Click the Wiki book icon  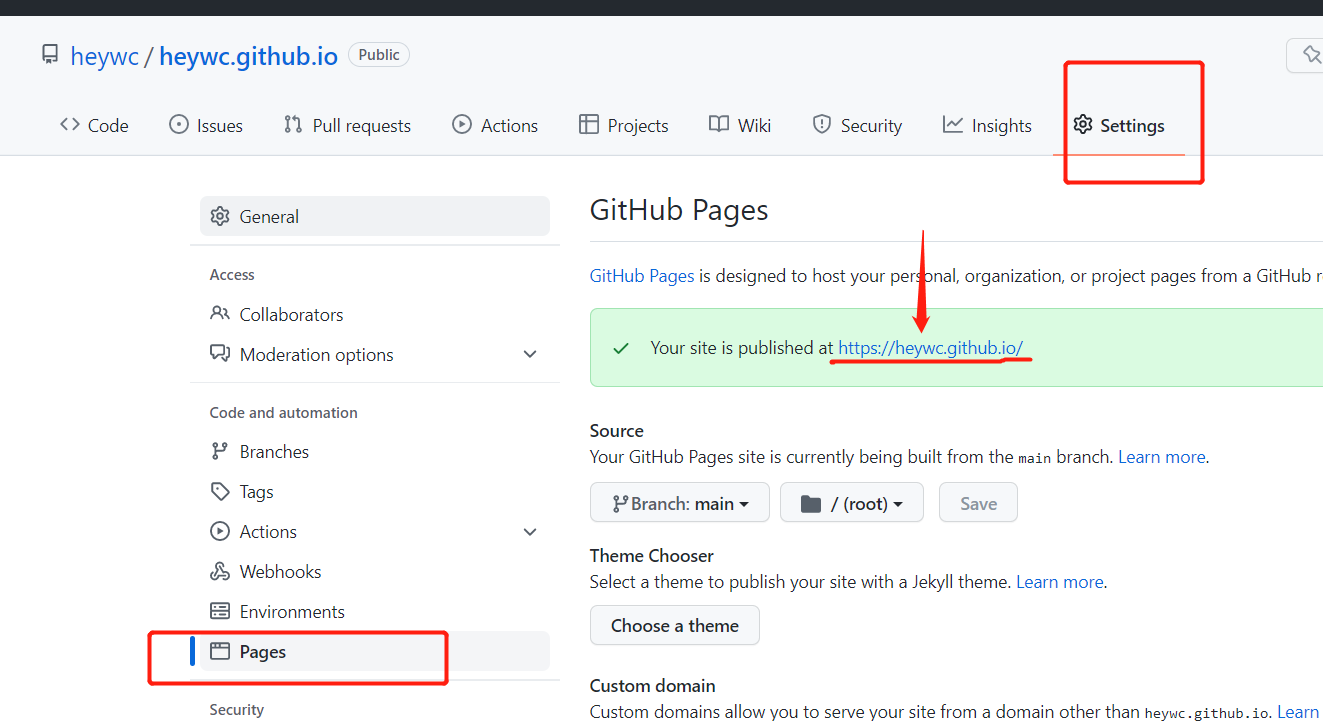[719, 124]
